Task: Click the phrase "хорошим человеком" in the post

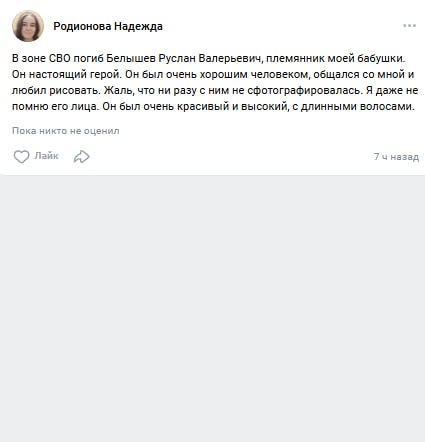Action: point(255,74)
